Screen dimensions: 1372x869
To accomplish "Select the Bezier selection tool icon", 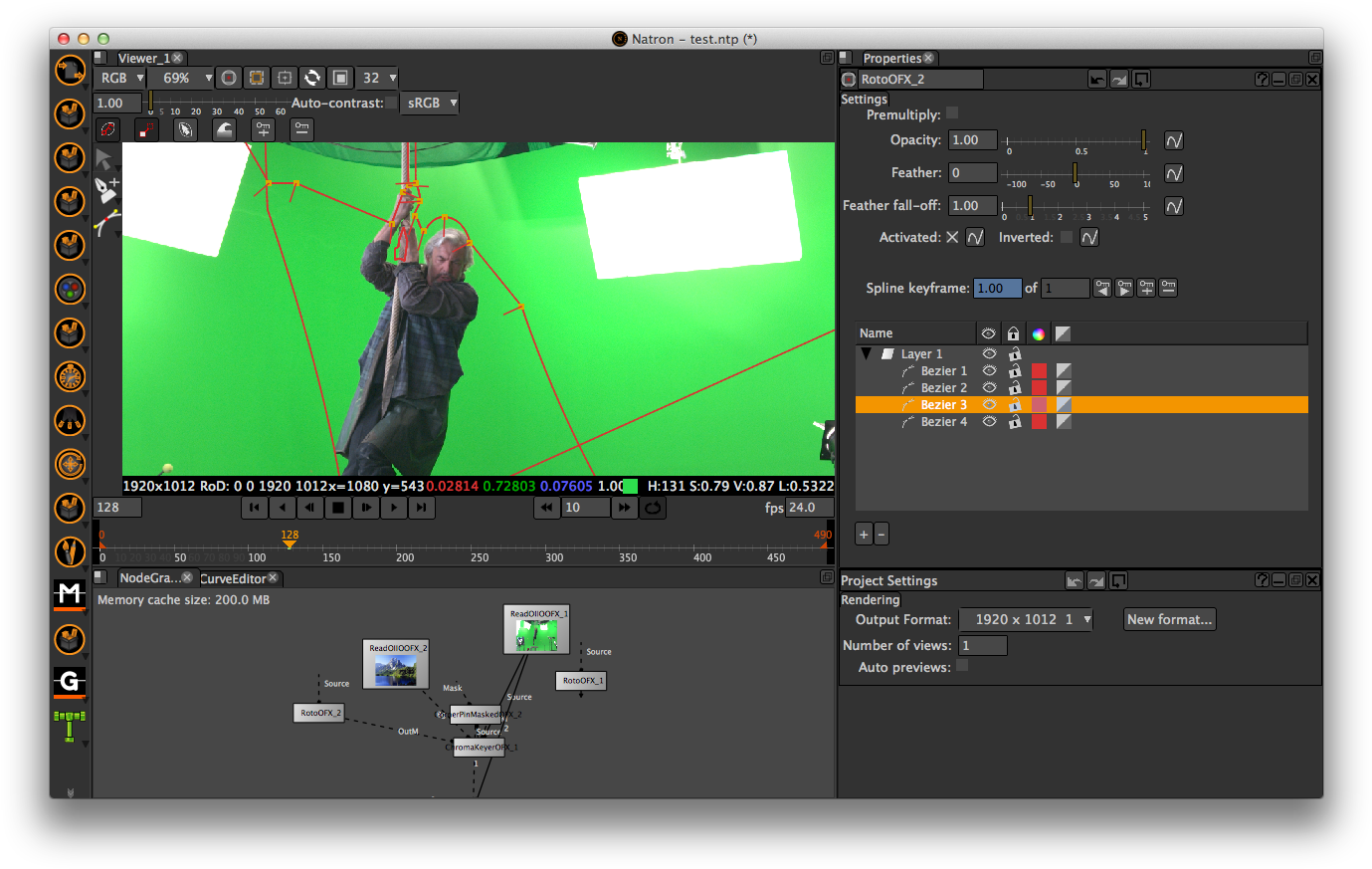I will coord(106,129).
